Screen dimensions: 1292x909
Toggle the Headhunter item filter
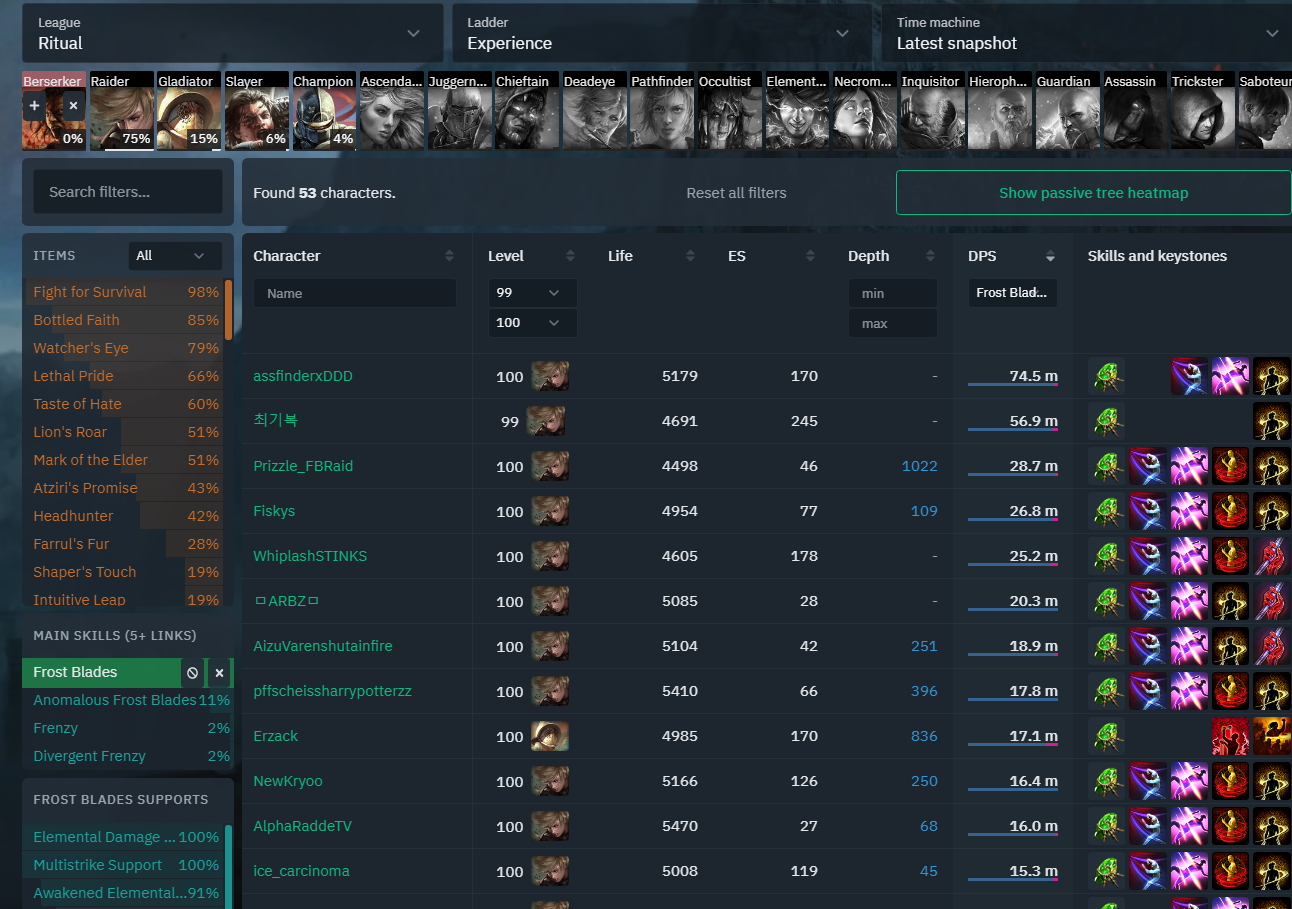click(73, 516)
